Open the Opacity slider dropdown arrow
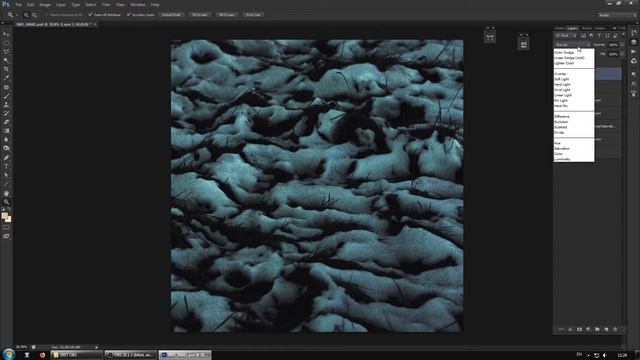640x360 pixels. pos(622,45)
